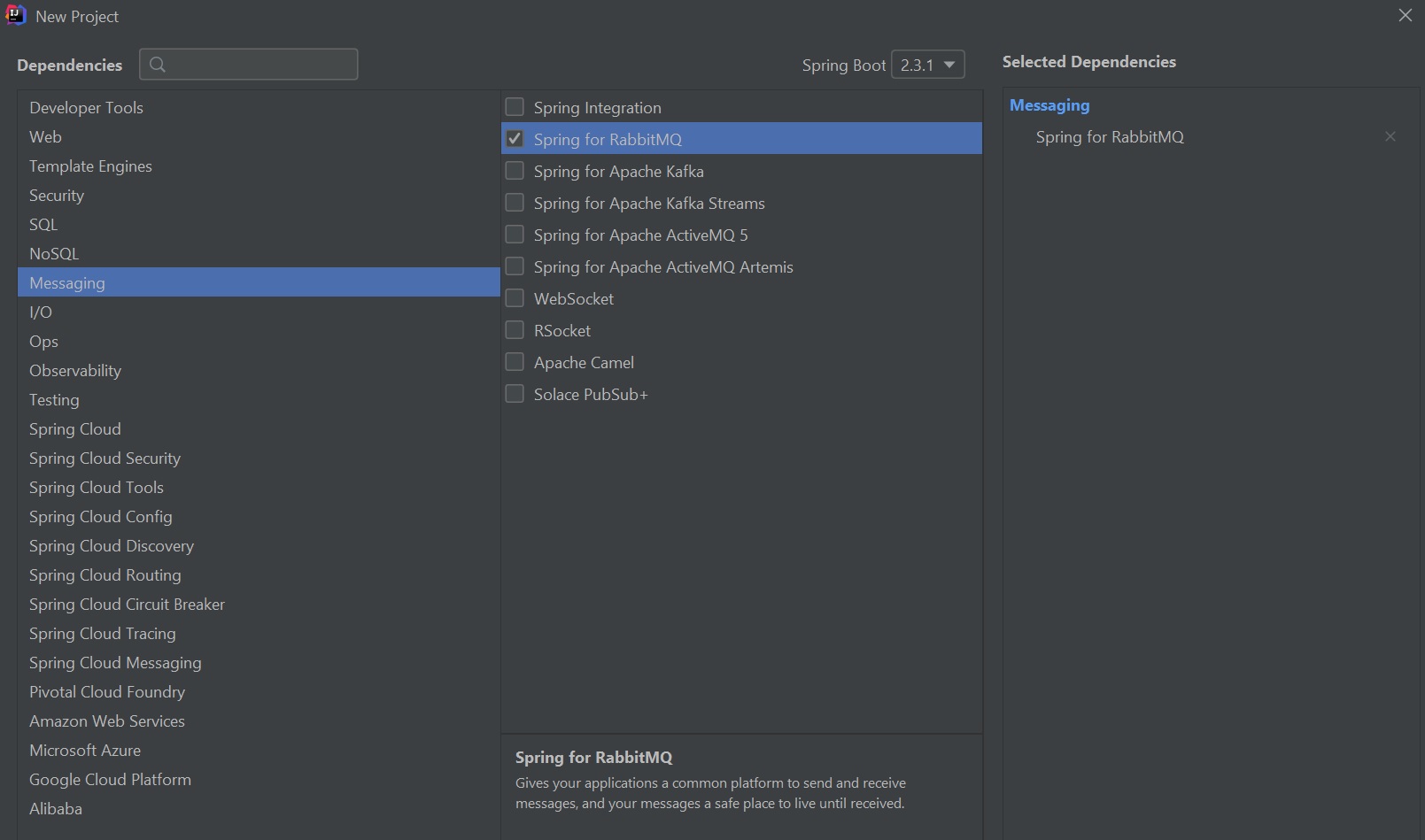Select the Security category
The height and width of the screenshot is (840, 1425).
[57, 195]
